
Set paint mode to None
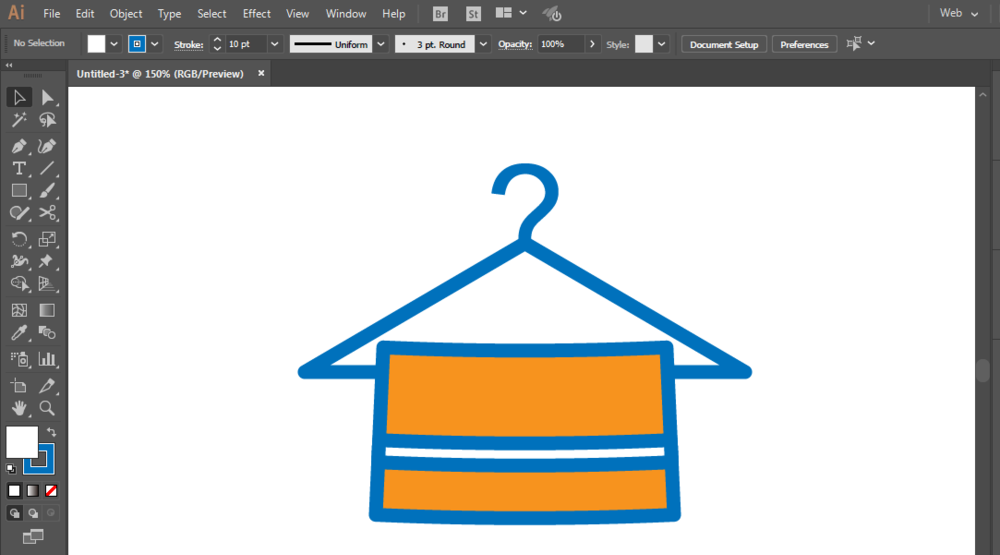point(51,491)
